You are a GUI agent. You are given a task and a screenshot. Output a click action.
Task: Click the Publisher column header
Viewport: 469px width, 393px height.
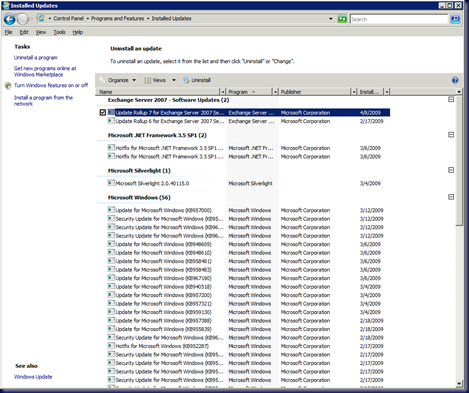click(315, 92)
